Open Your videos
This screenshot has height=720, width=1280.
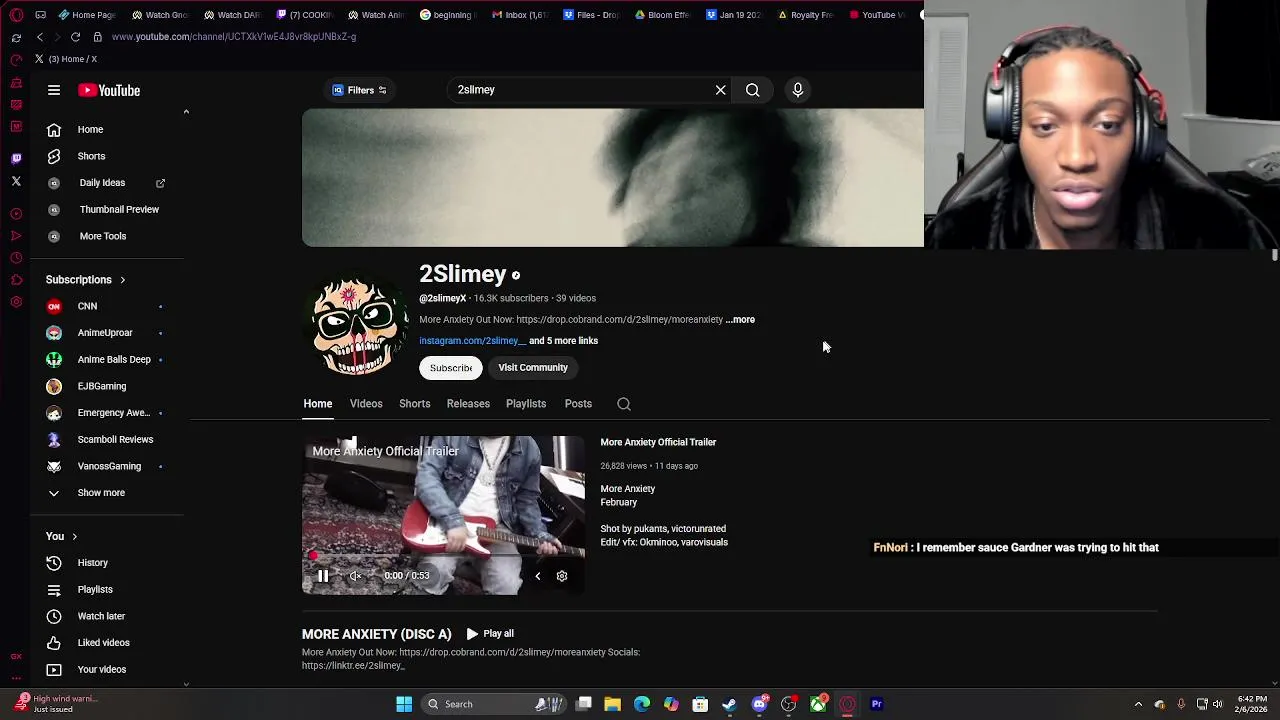coord(101,669)
